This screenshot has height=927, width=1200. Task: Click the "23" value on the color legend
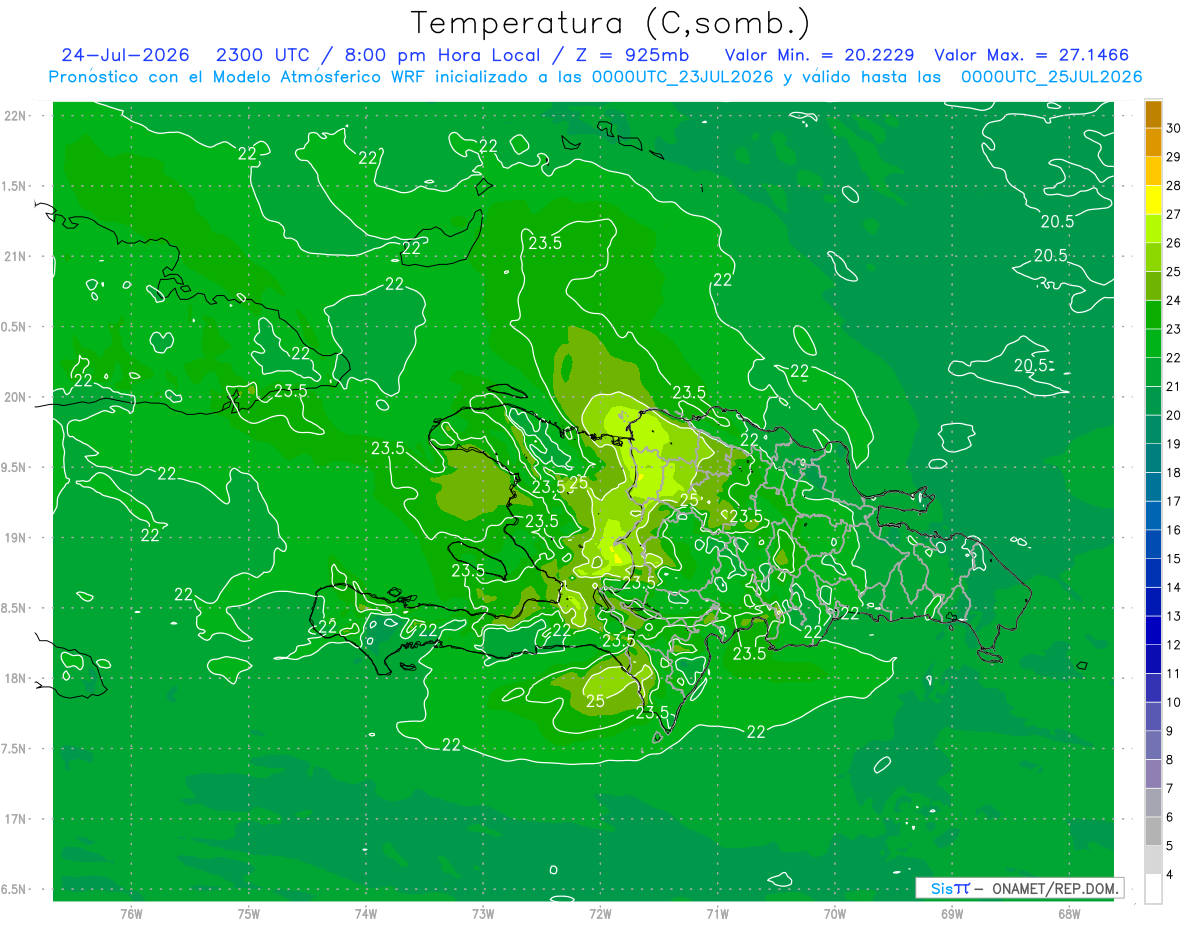coord(1173,329)
